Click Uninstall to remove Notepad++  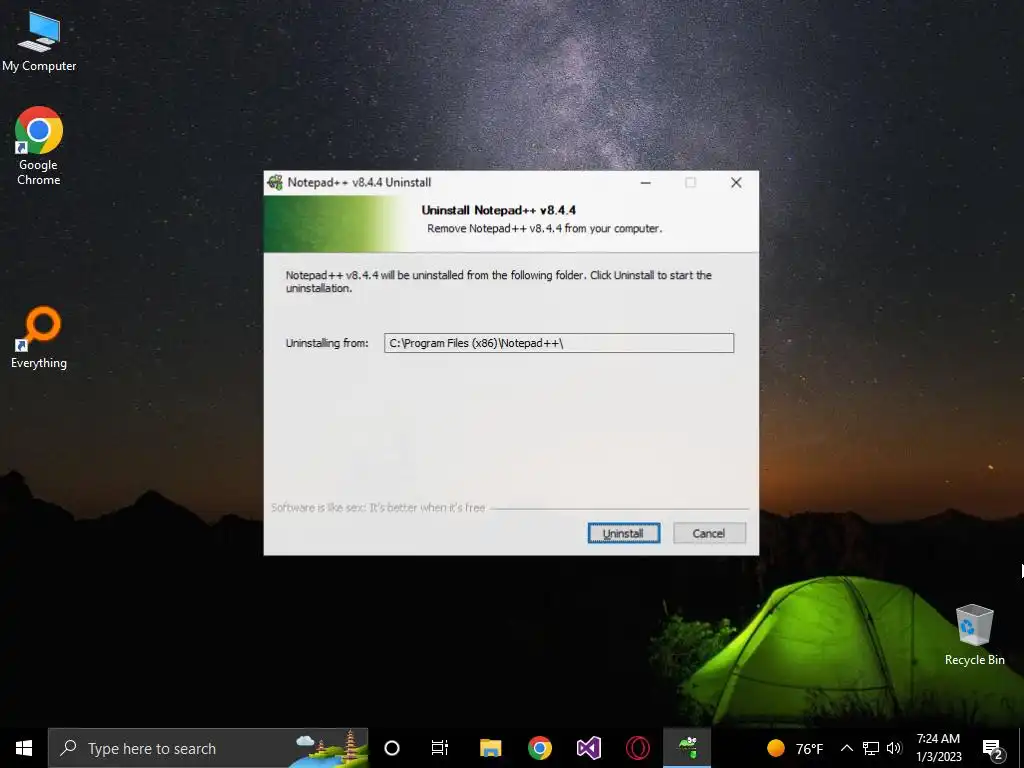tap(624, 533)
